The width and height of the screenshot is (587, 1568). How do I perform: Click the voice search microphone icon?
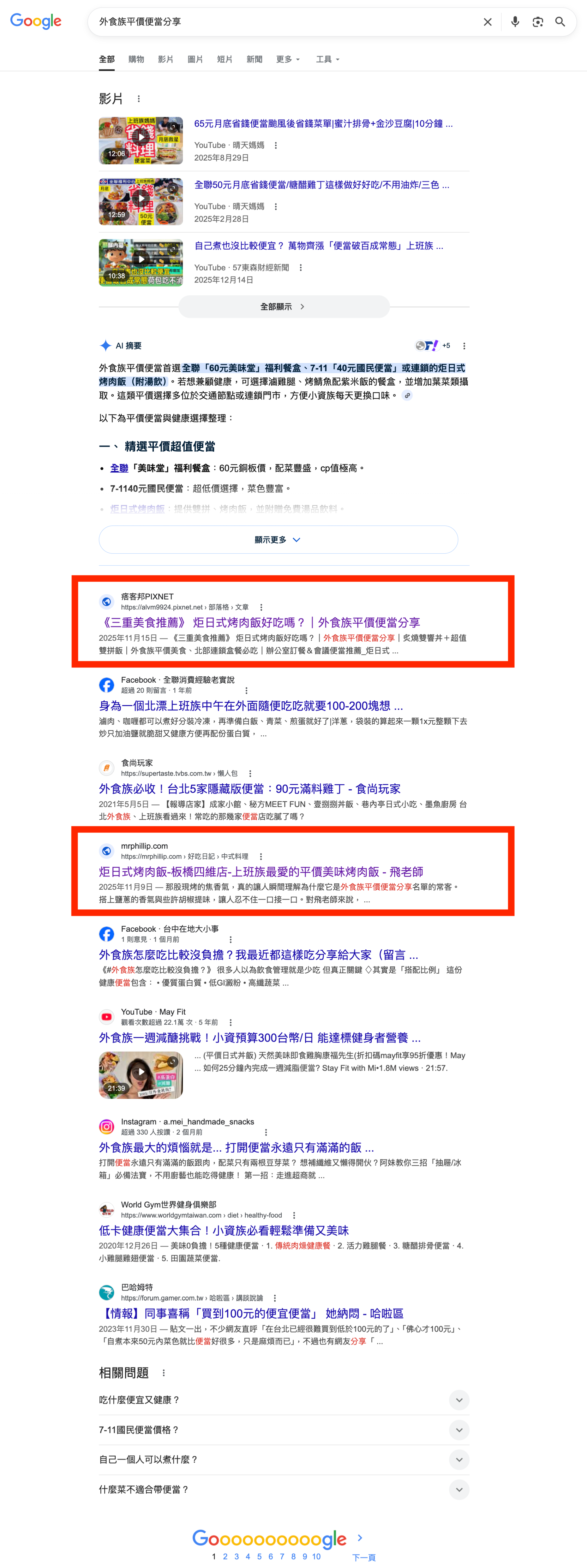[515, 22]
